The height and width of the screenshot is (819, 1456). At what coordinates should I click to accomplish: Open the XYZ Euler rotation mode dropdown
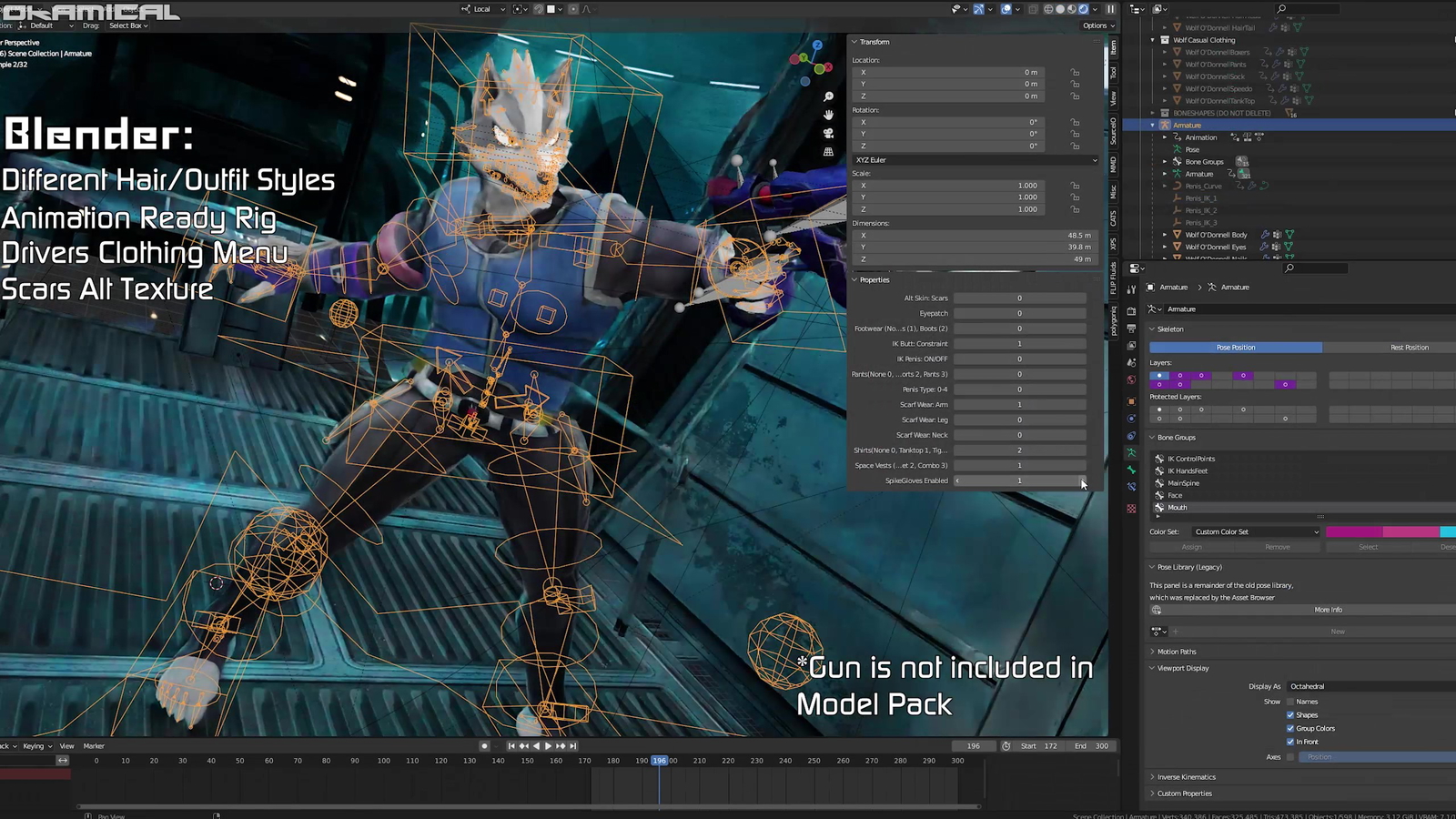[x=975, y=160]
